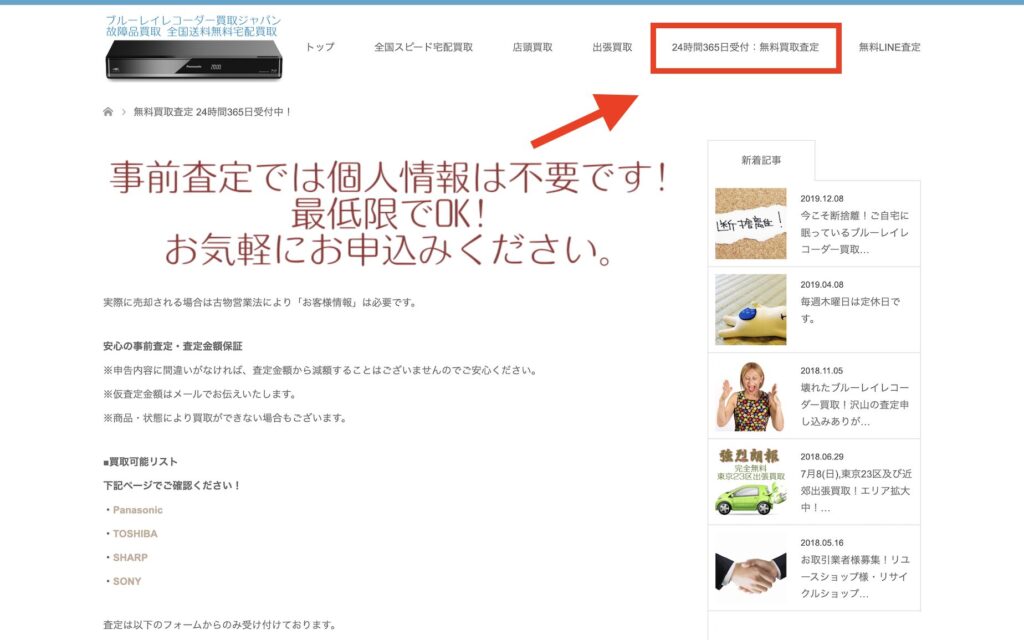Open 無料LINE査定 menu item

click(889, 47)
